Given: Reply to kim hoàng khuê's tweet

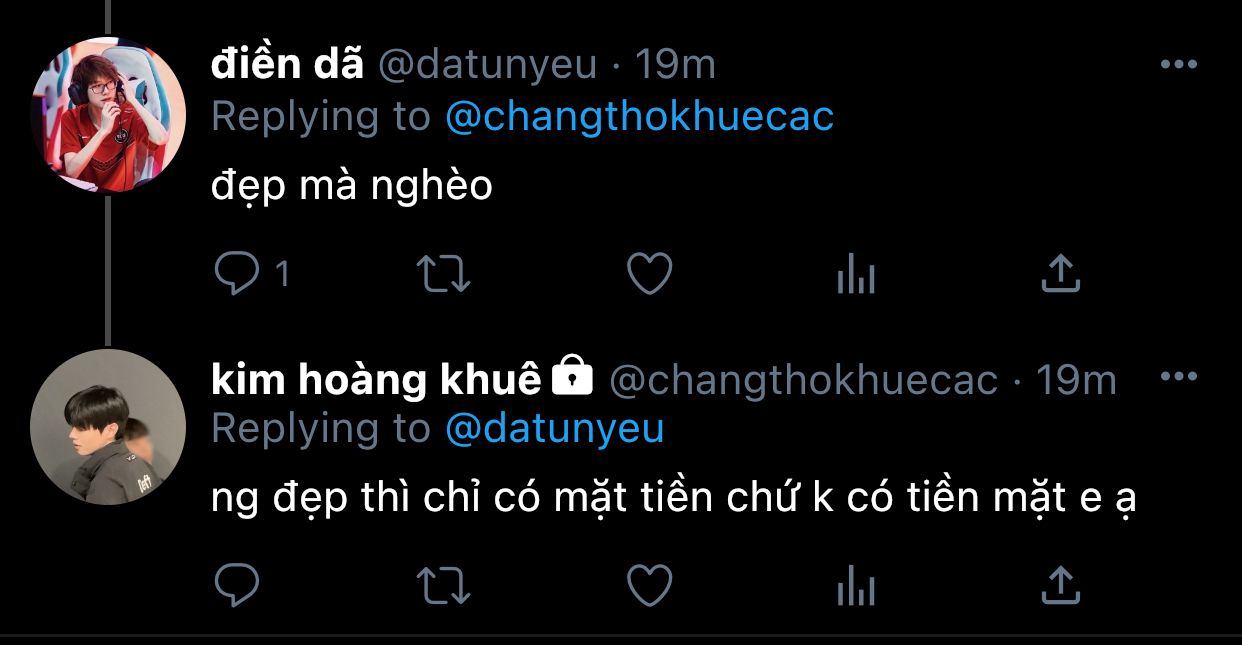Looking at the screenshot, I should click(x=237, y=585).
